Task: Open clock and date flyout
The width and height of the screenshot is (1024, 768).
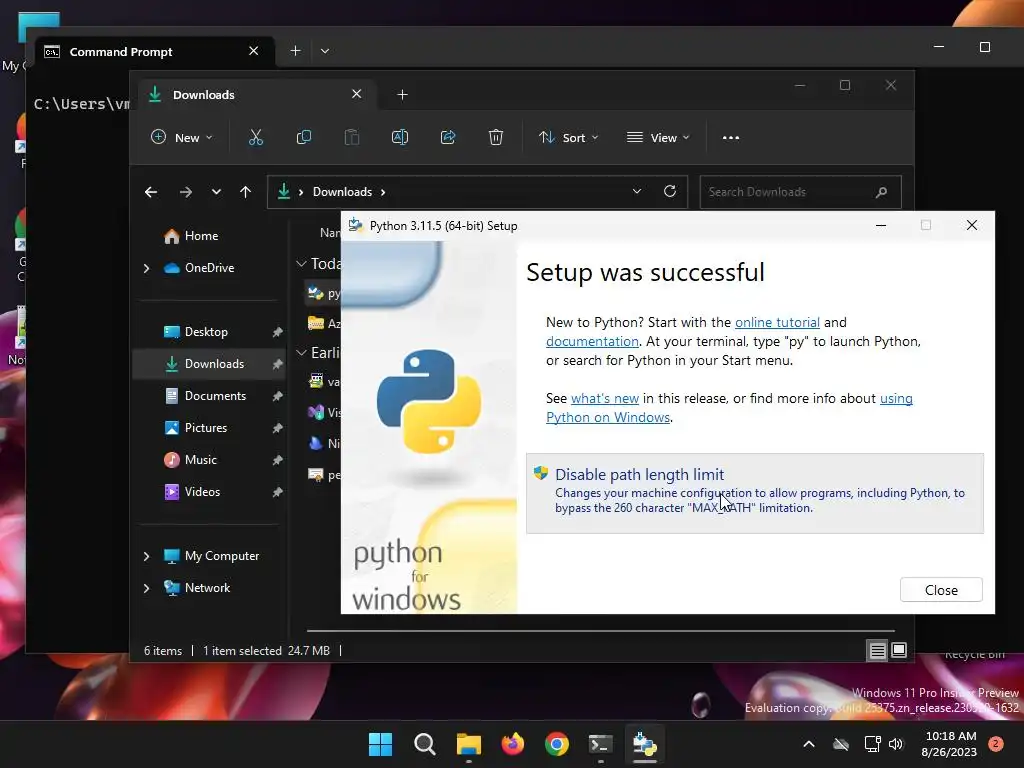Action: [x=950, y=744]
